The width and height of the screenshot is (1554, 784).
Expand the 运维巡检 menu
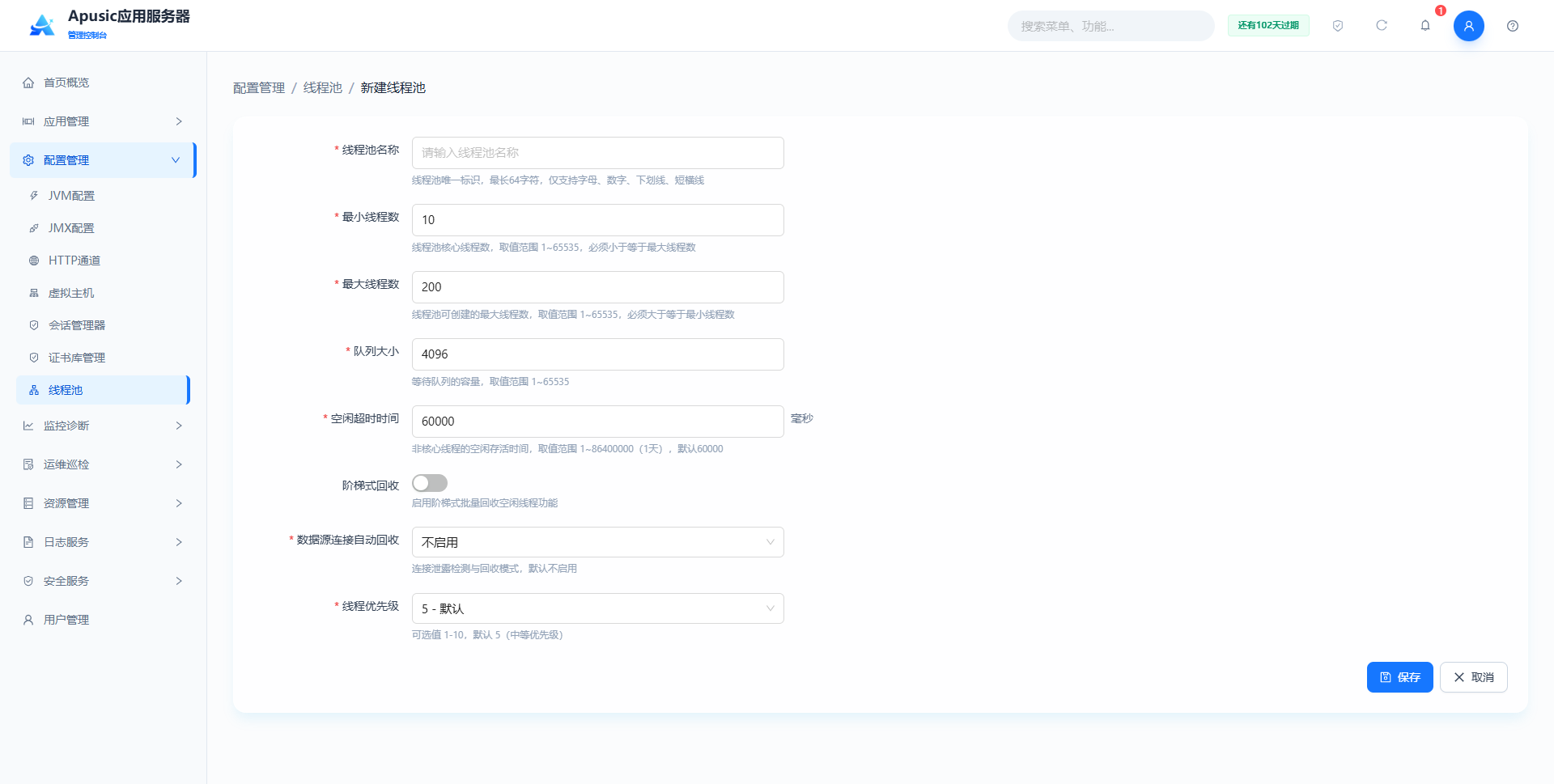103,464
